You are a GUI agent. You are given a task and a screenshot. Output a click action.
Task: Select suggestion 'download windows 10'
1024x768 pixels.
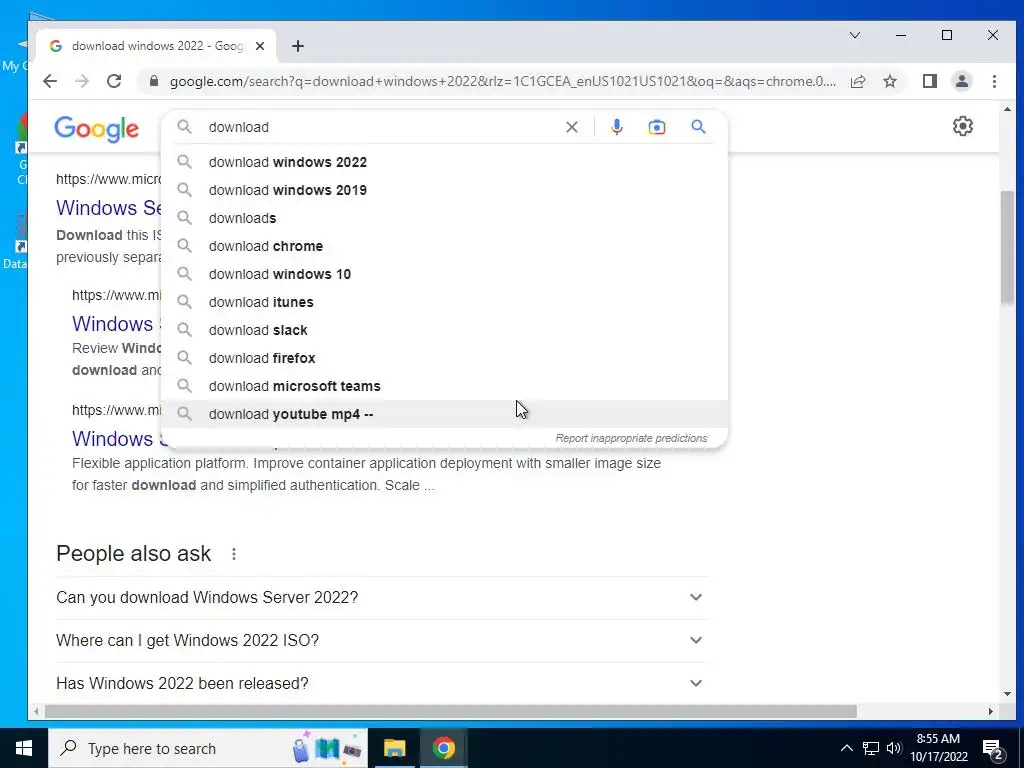point(444,274)
